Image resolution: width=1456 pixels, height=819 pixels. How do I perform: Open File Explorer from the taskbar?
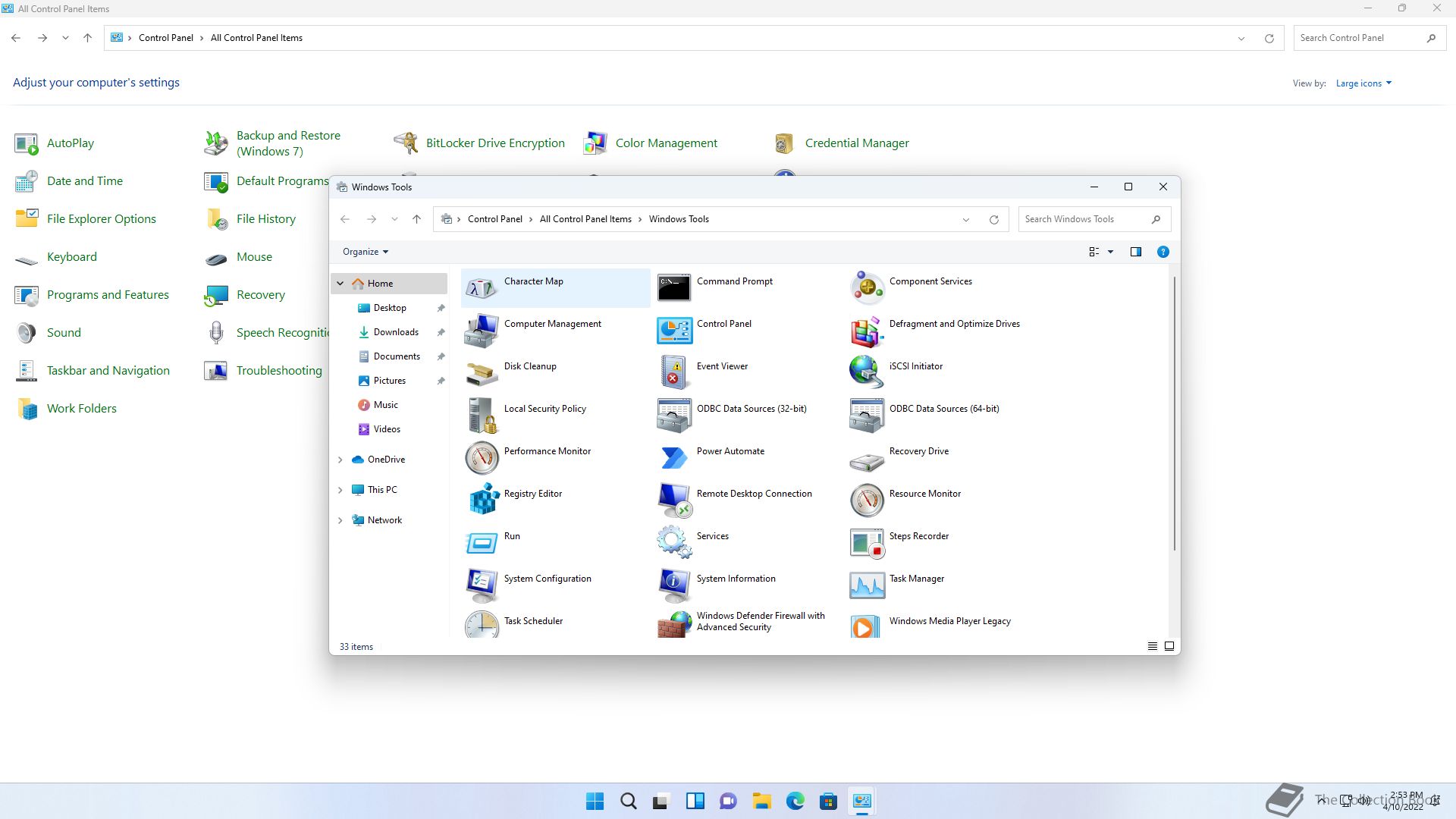762,801
